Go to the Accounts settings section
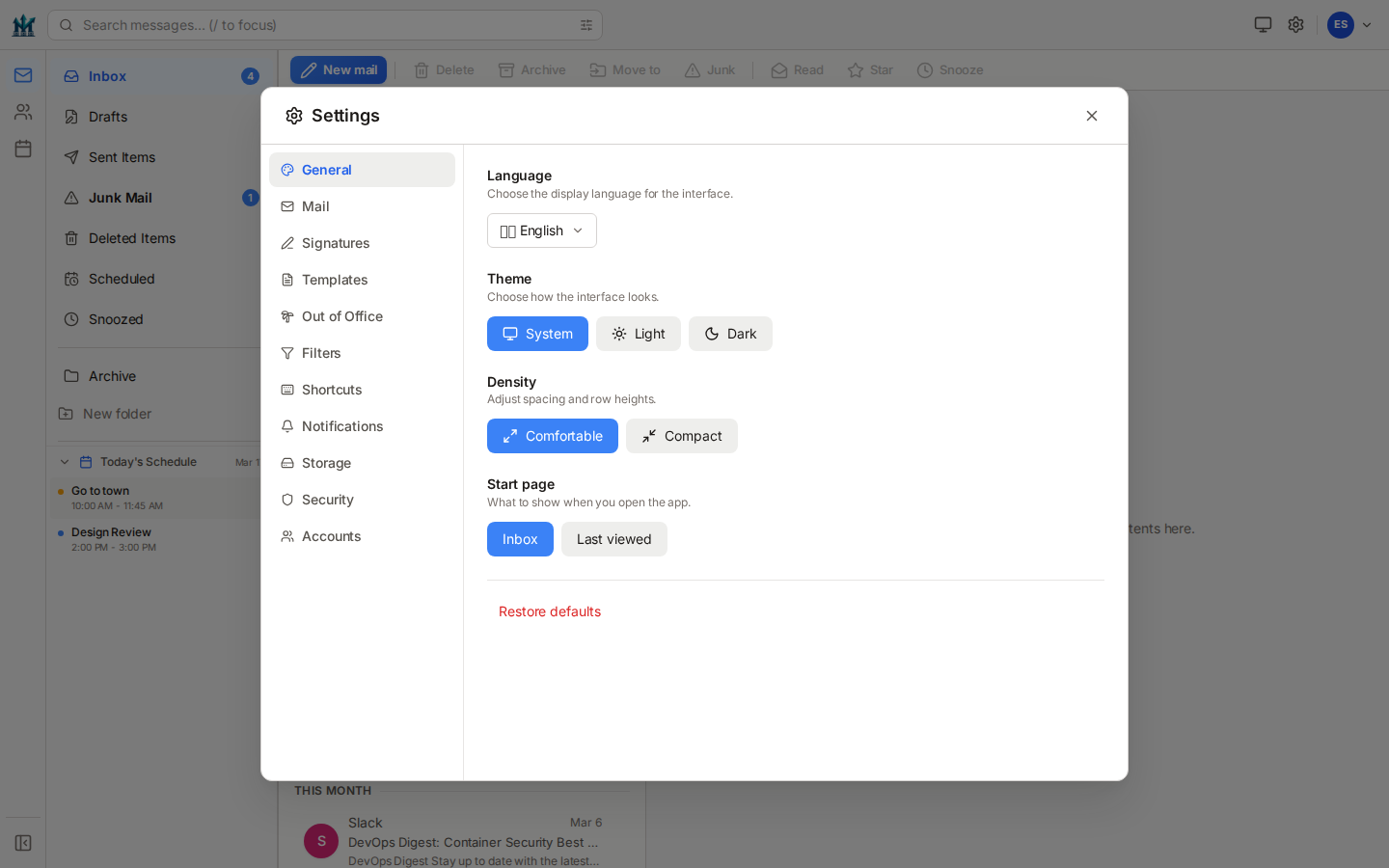This screenshot has height=868, width=1389. click(x=332, y=536)
